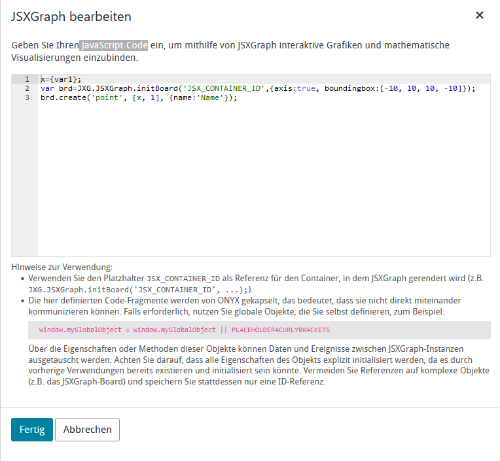Select 'JSX_CONTAINER_ID' string in code line 2

click(224, 88)
